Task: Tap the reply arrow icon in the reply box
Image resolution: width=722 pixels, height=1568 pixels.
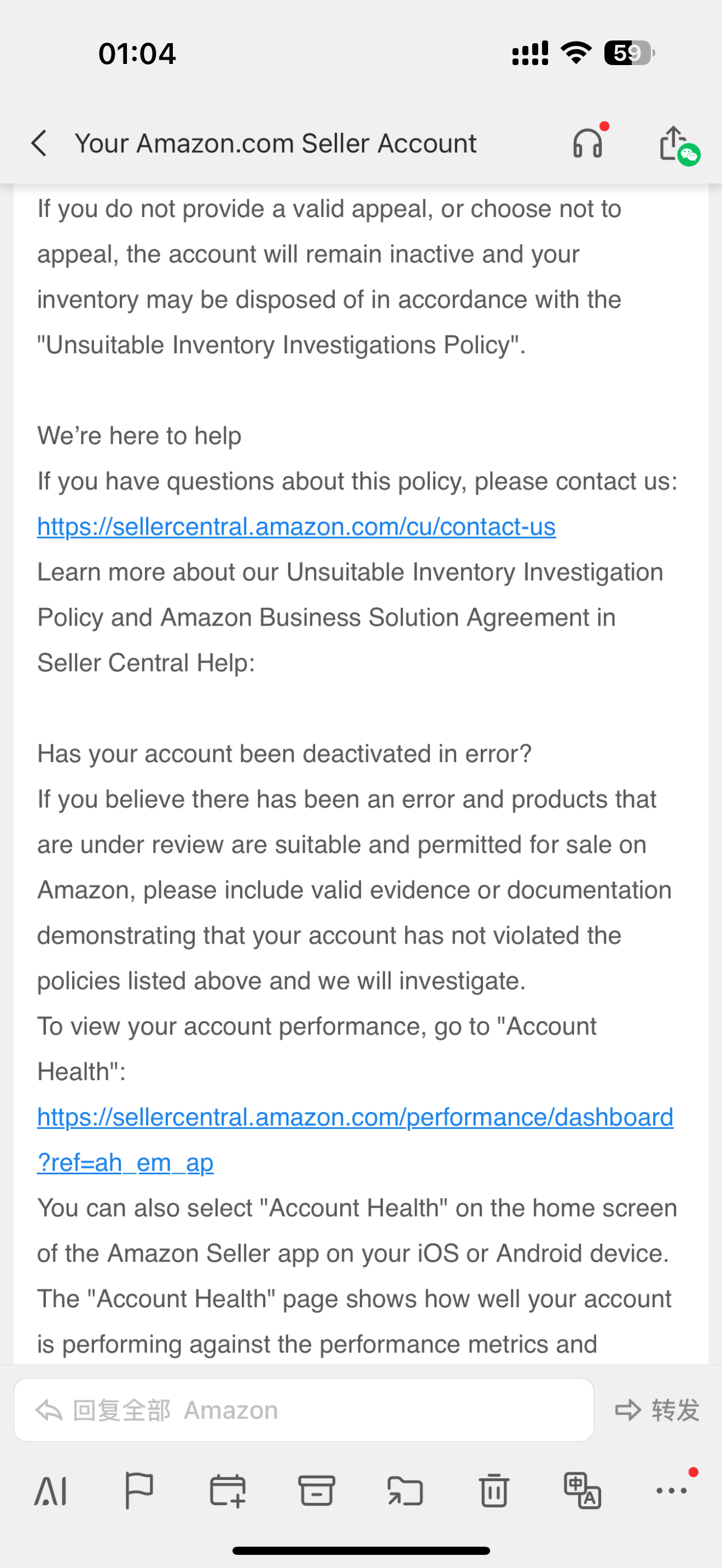Action: (x=49, y=1410)
